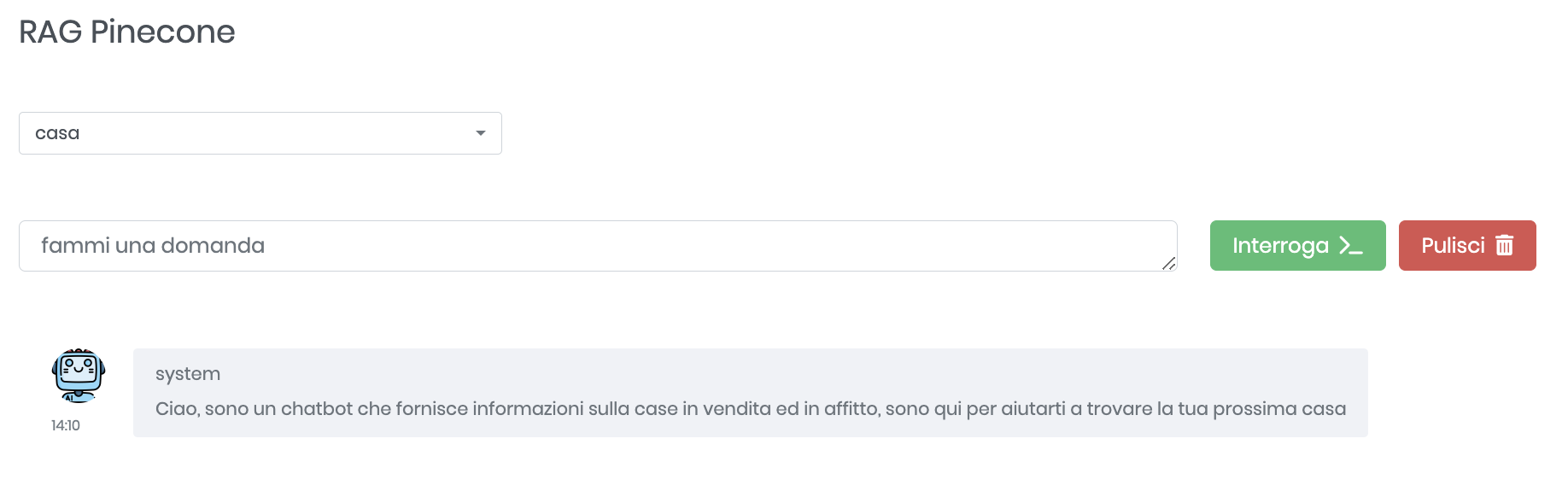The width and height of the screenshot is (1568, 497).
Task: Click the "RAG Pinecone" page heading
Action: coord(127,32)
